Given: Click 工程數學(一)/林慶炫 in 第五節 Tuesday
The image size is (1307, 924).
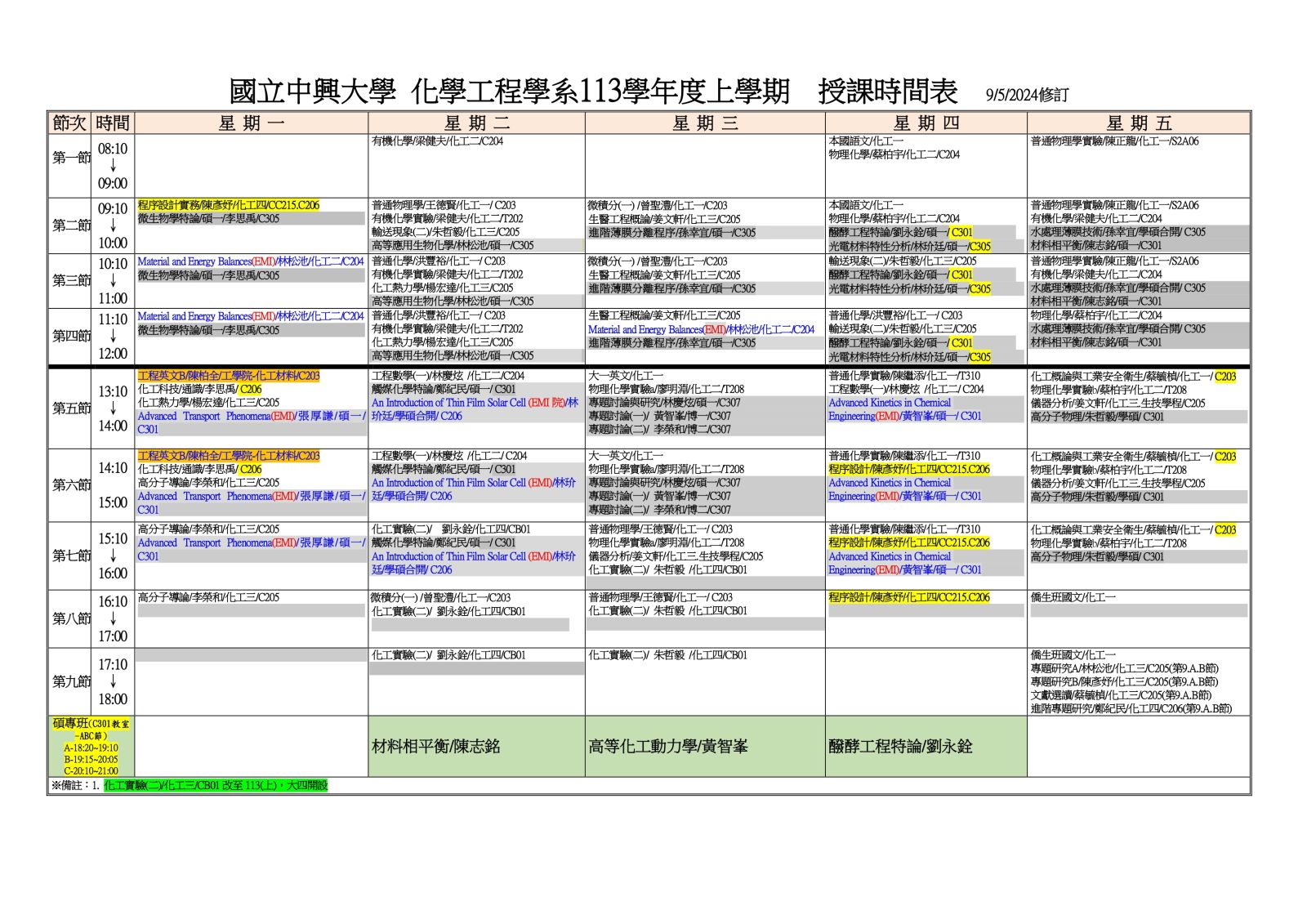Looking at the screenshot, I should tap(448, 376).
